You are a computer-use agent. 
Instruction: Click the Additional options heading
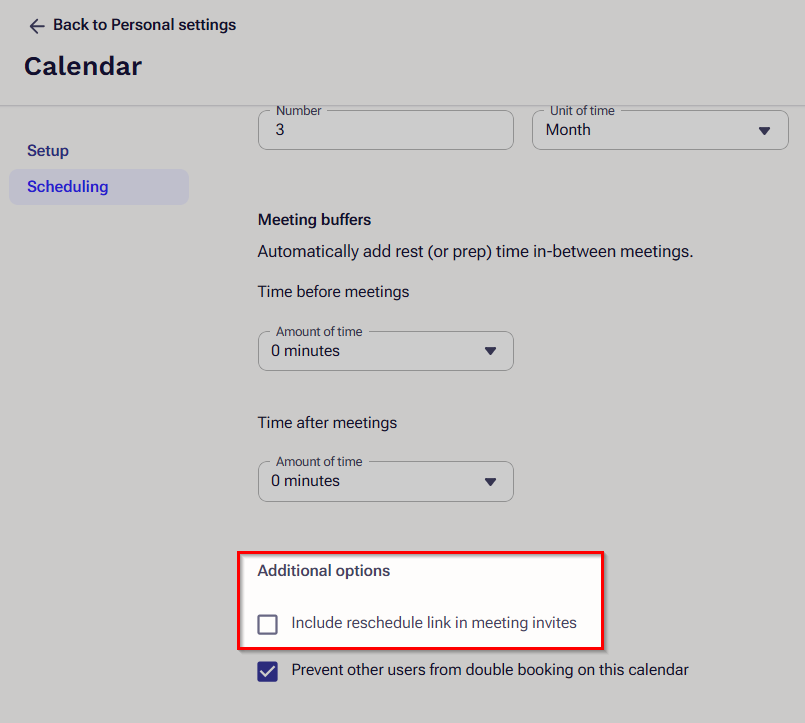coord(323,570)
